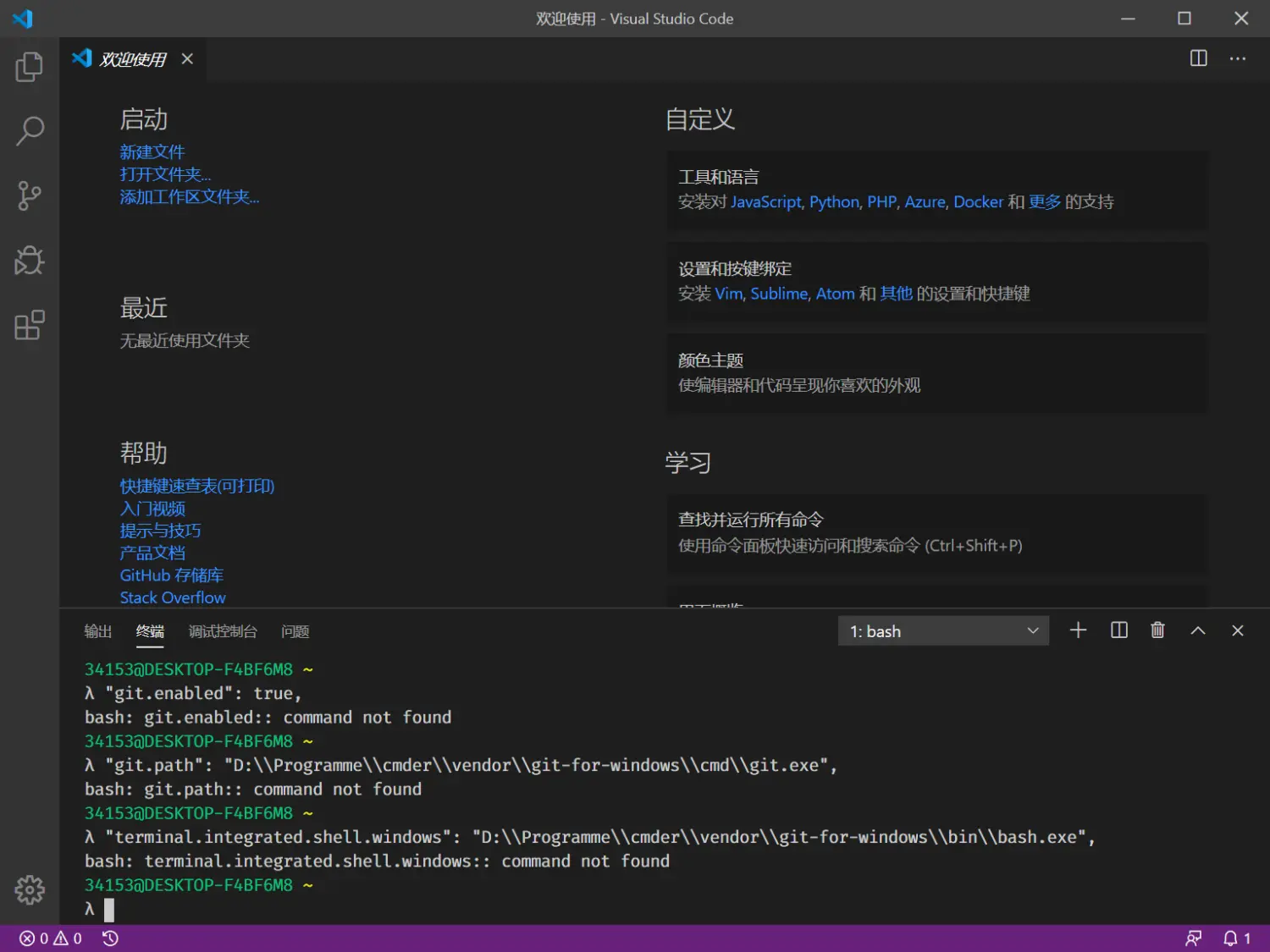
Task: Click the Azure support link
Action: pyautogui.click(x=925, y=202)
